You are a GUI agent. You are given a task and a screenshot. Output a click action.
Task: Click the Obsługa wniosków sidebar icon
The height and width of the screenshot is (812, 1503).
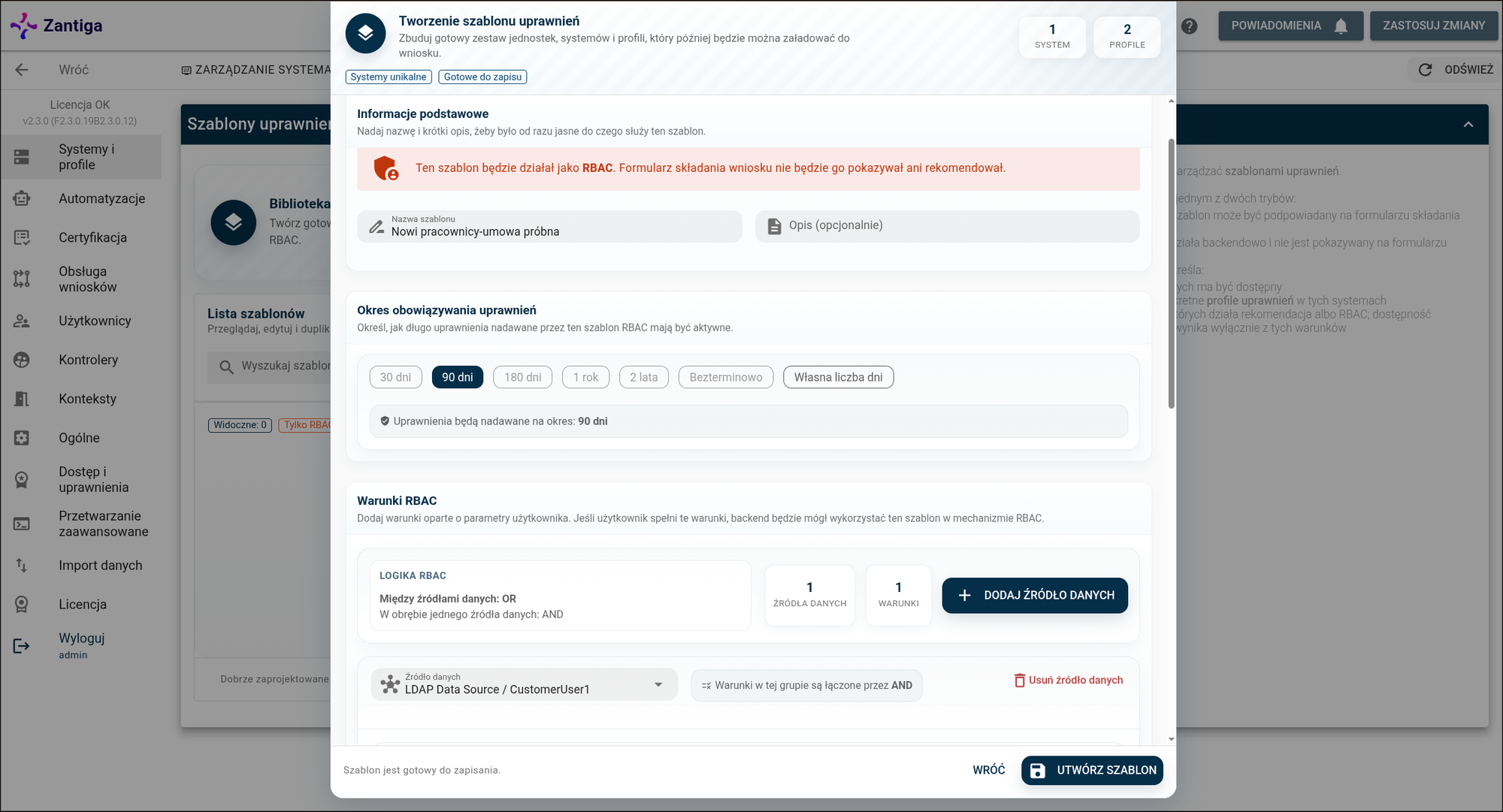22,279
